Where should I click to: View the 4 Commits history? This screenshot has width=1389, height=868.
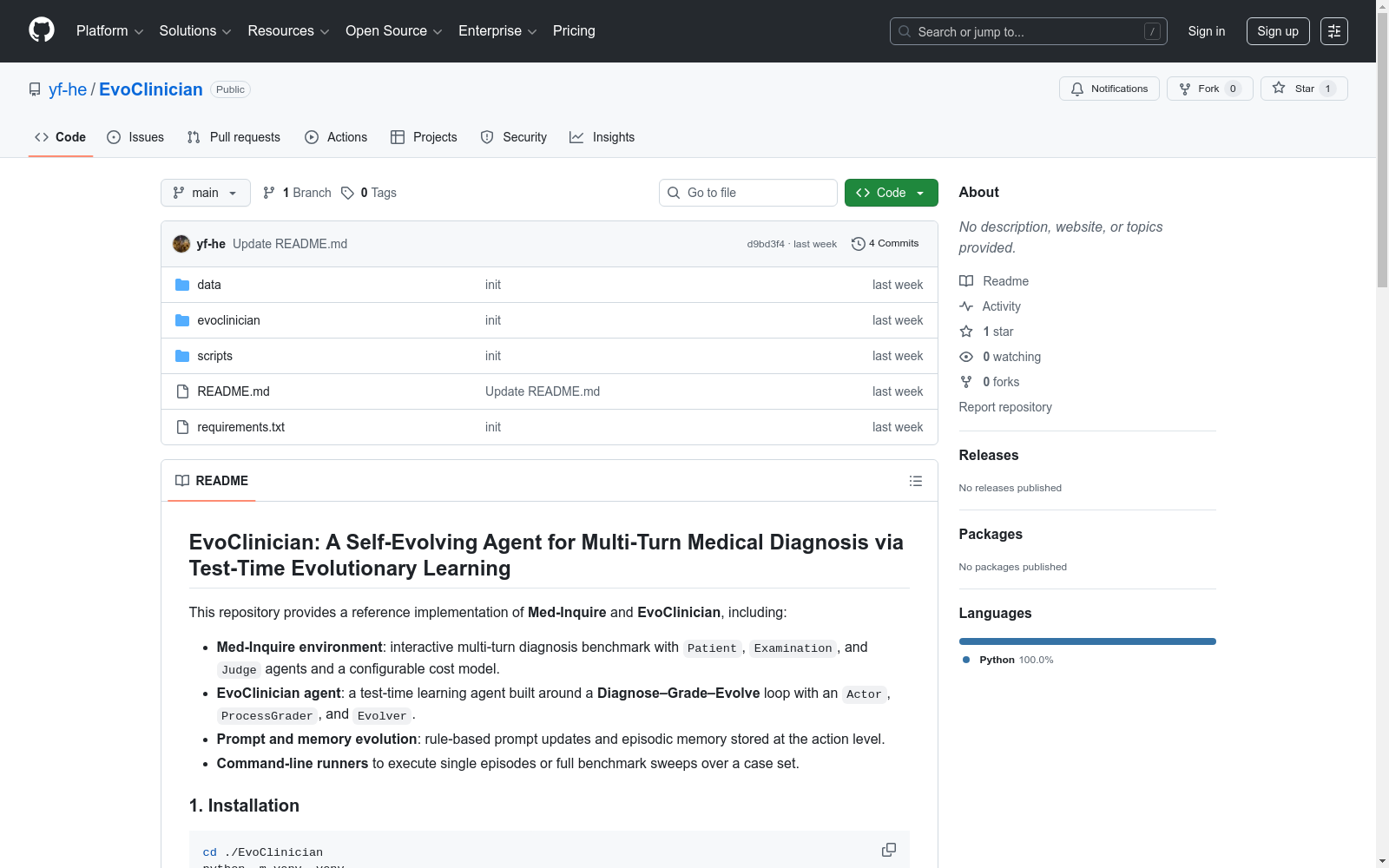[885, 244]
